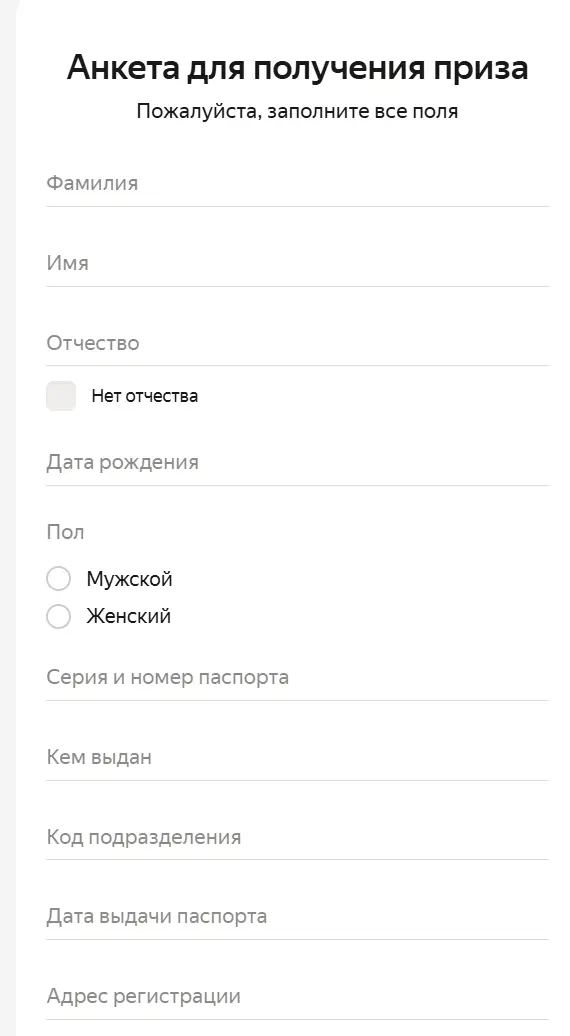Focus the Адрес регистрации field

[x=297, y=997]
